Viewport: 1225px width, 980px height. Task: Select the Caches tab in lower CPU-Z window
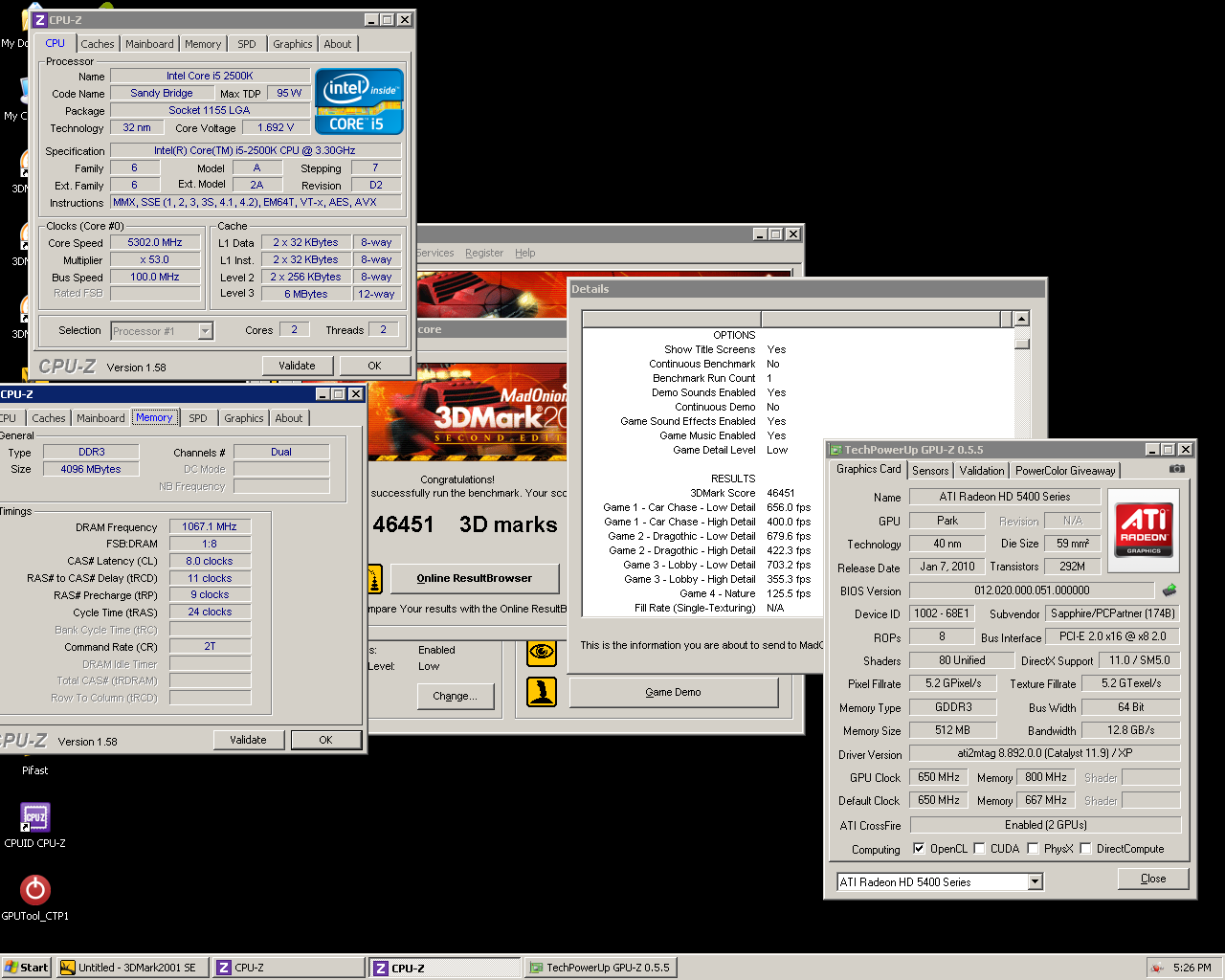point(49,418)
